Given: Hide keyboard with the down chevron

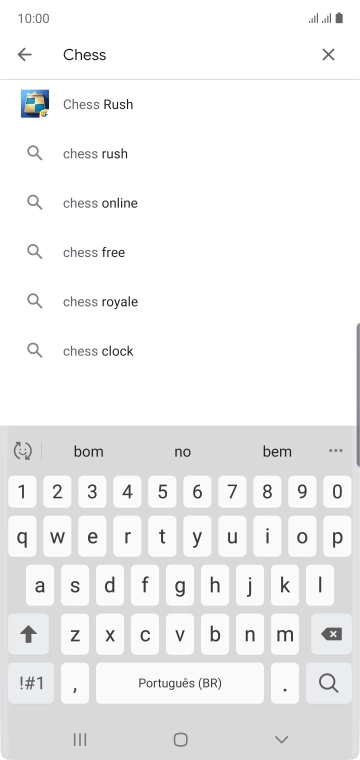Looking at the screenshot, I should point(282,740).
